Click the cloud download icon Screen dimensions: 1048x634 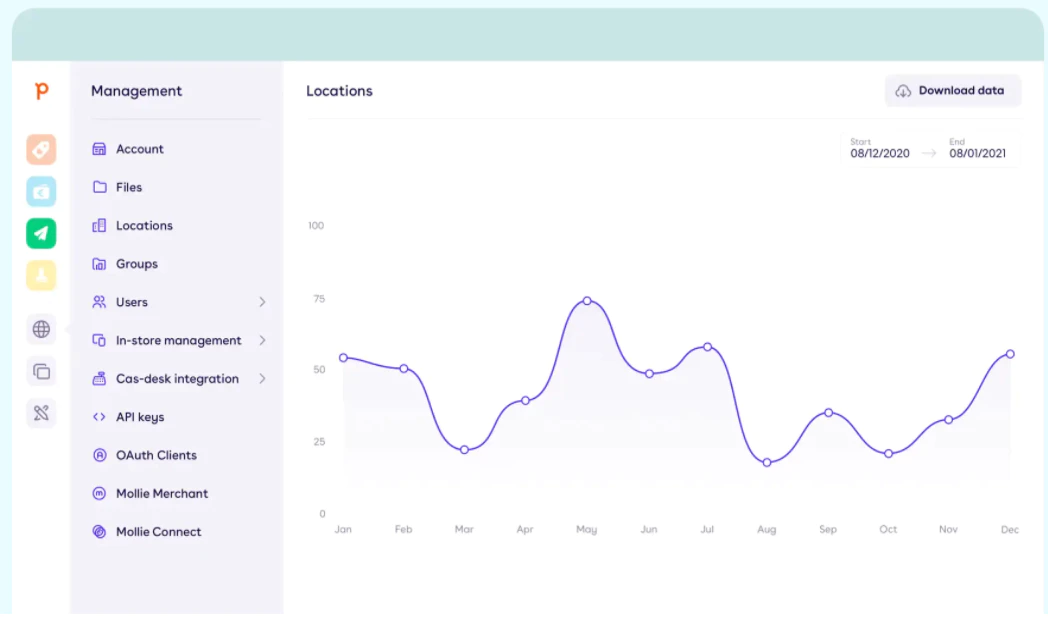[903, 91]
